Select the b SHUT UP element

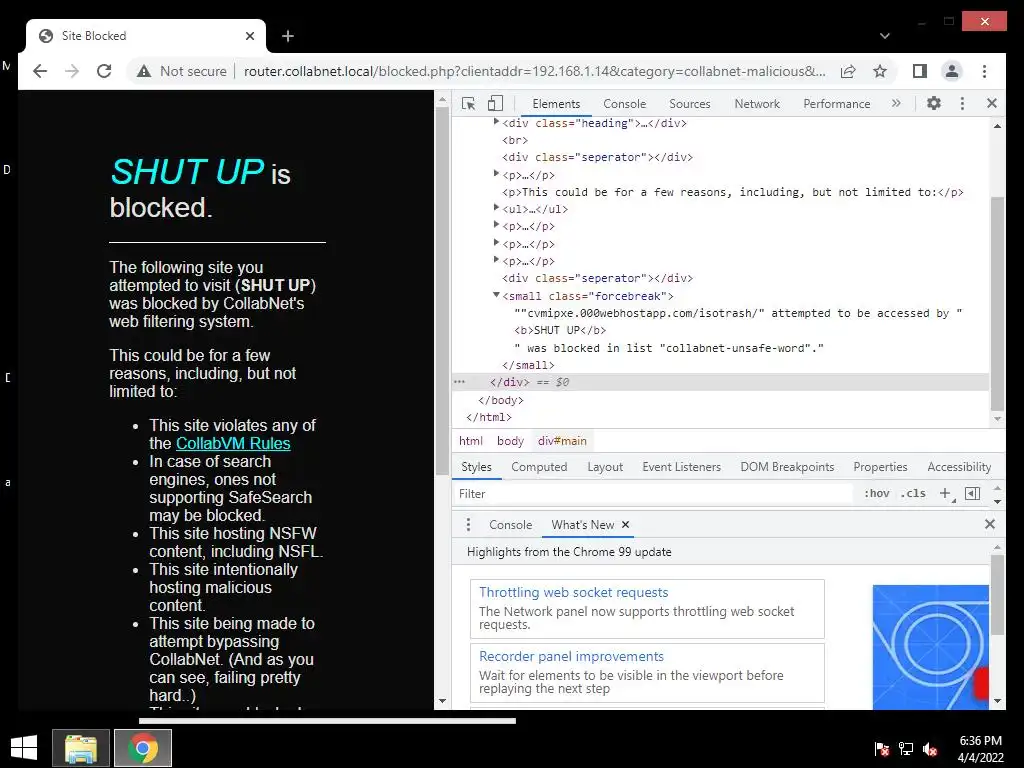560,330
